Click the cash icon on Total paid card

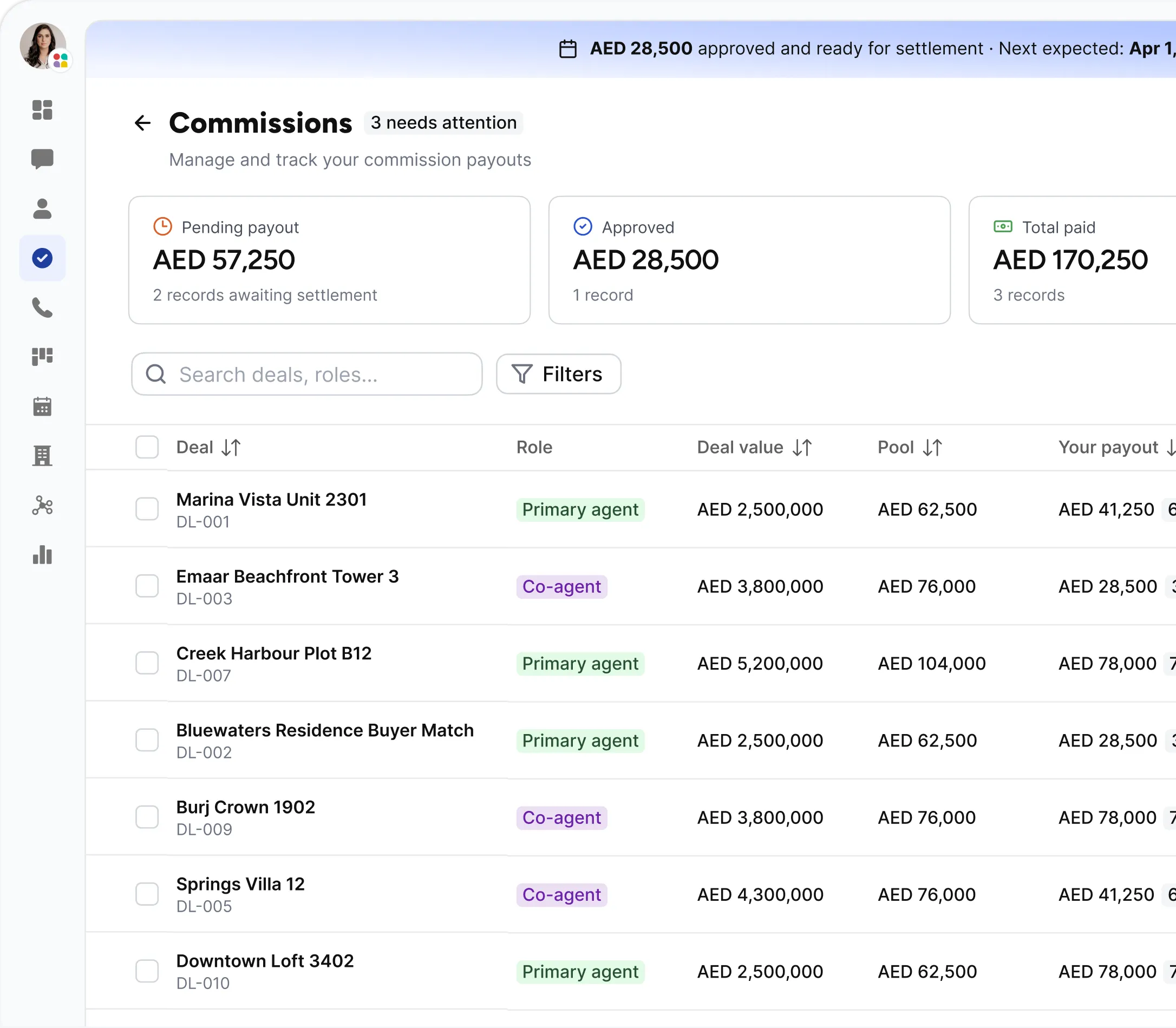1003,227
